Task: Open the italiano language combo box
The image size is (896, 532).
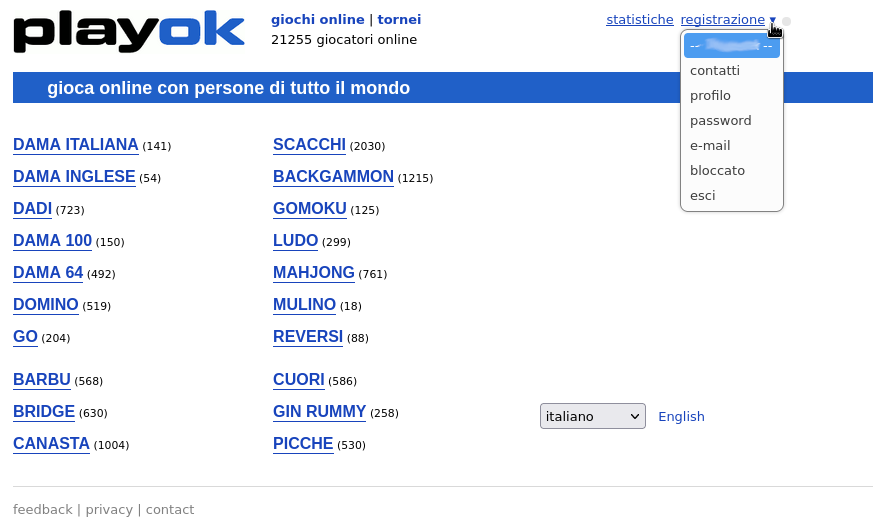Action: tap(592, 416)
